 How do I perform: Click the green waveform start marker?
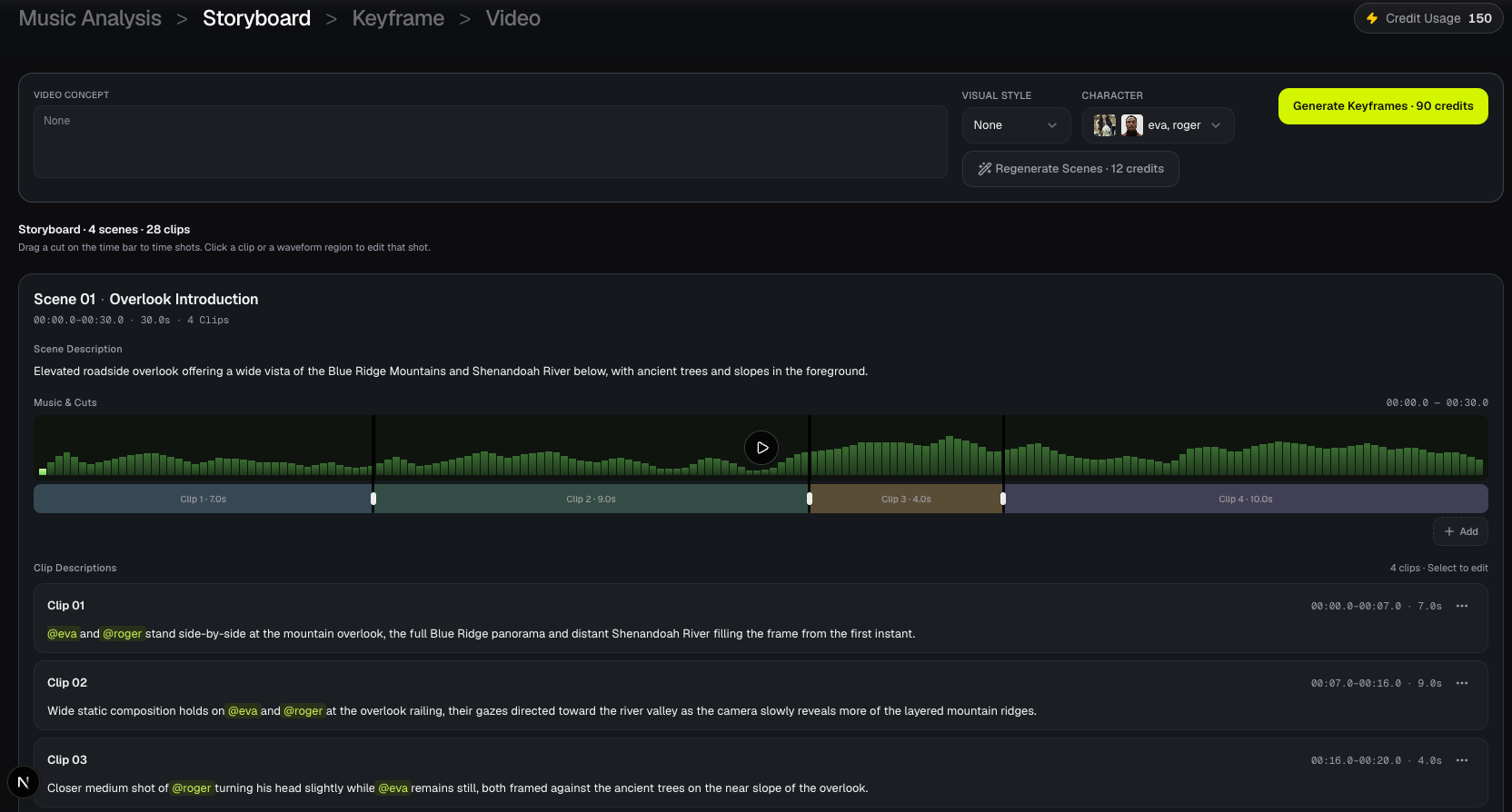point(43,471)
